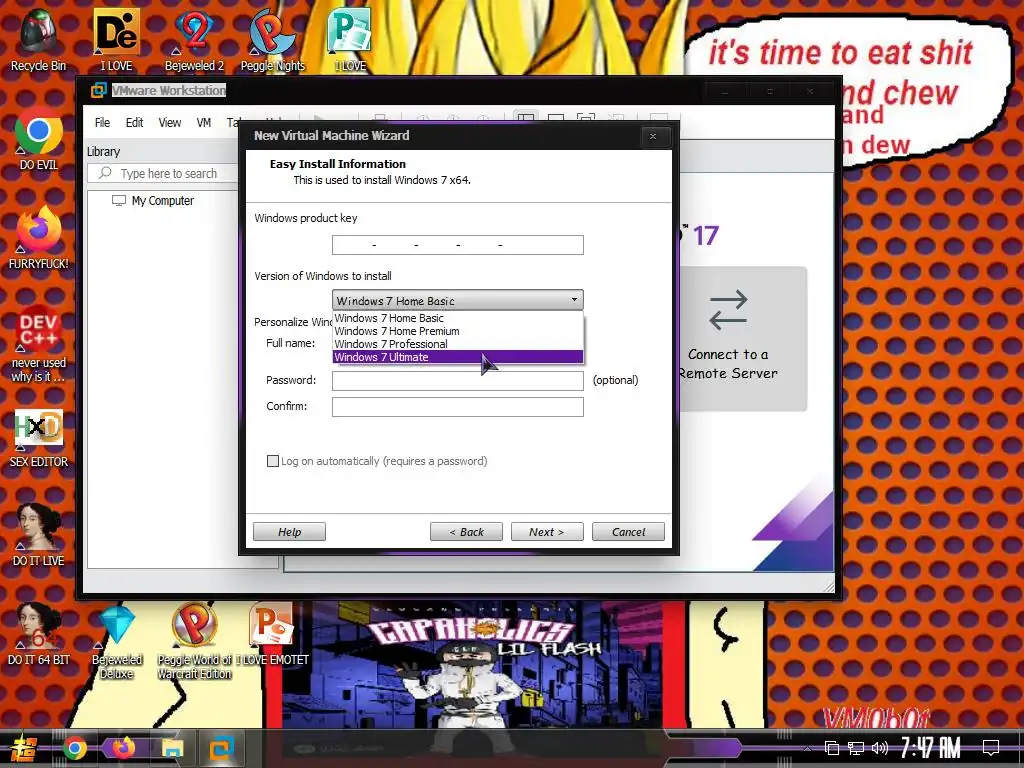This screenshot has height=768, width=1024.
Task: Open the Firefox desktop icon labeled FURRYFUCK!
Action: click(38, 238)
